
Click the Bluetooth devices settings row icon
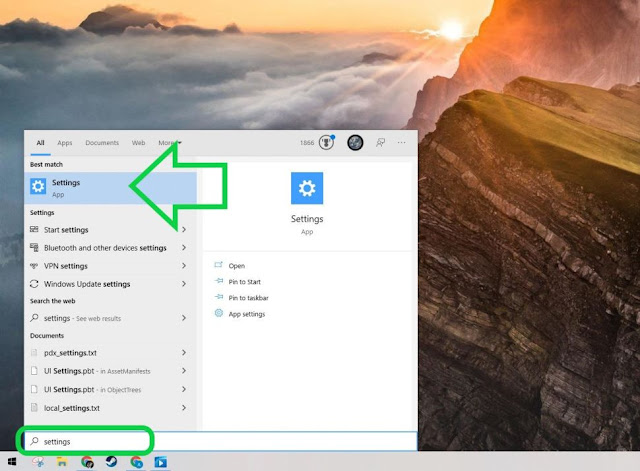pos(34,247)
